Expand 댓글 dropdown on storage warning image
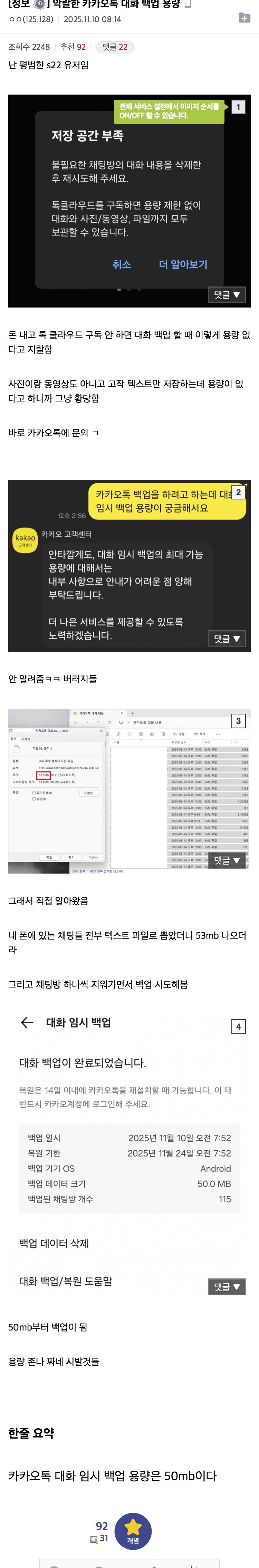259x1568 pixels. coord(227,295)
